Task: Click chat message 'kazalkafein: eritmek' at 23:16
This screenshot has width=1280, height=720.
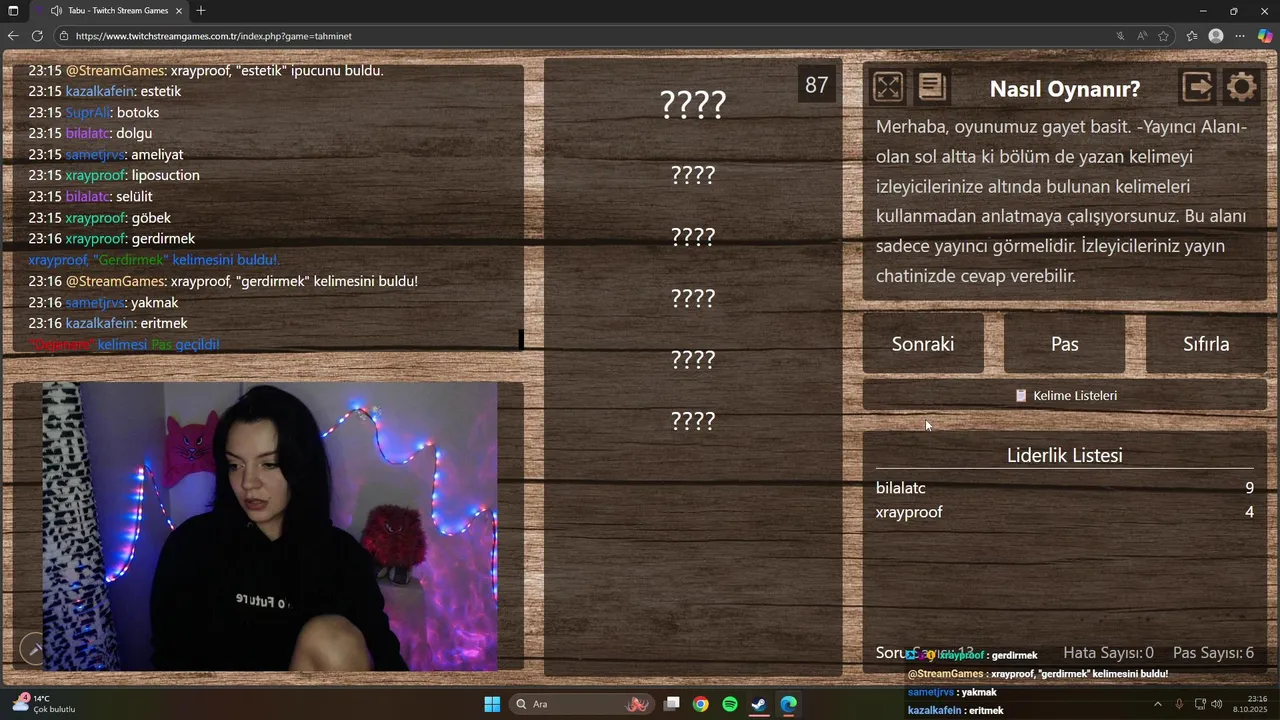Action: pos(108,323)
